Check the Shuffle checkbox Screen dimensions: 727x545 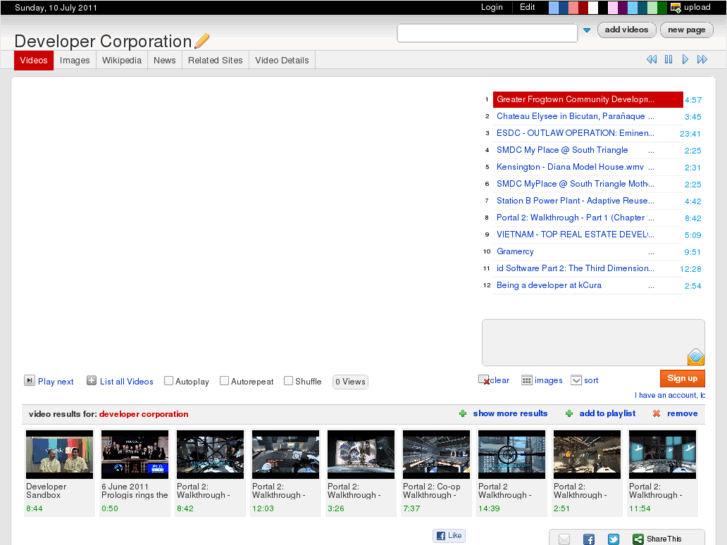coord(288,381)
